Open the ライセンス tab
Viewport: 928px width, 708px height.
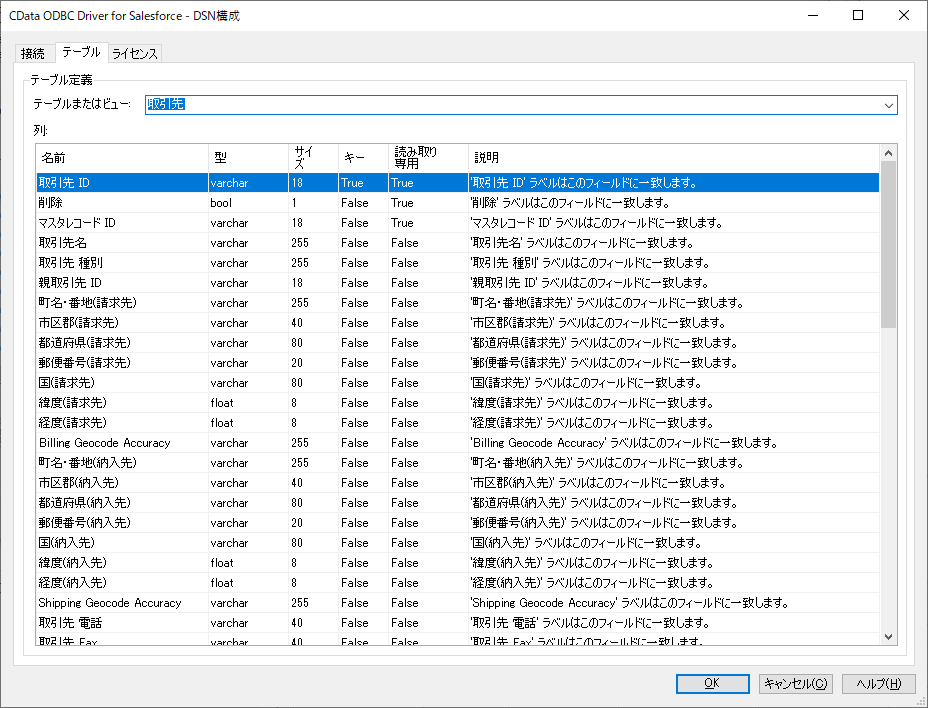[135, 53]
